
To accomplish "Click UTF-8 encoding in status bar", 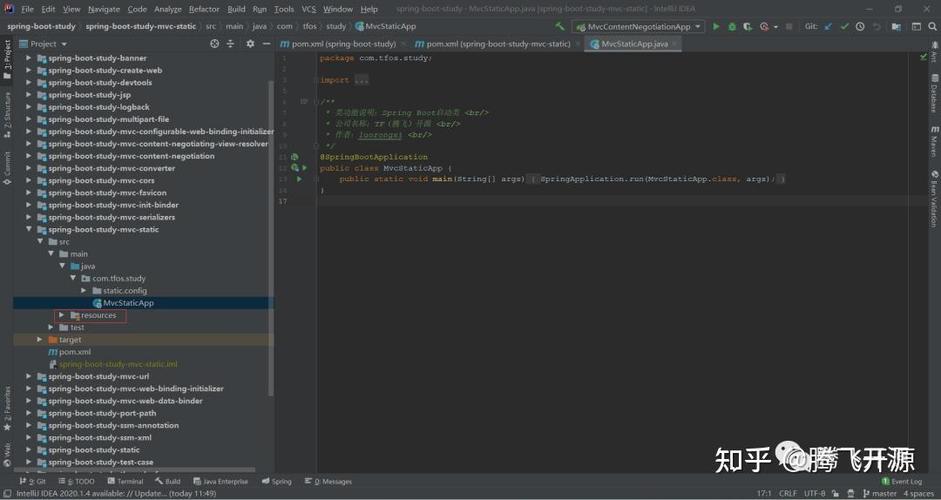I will [814, 493].
